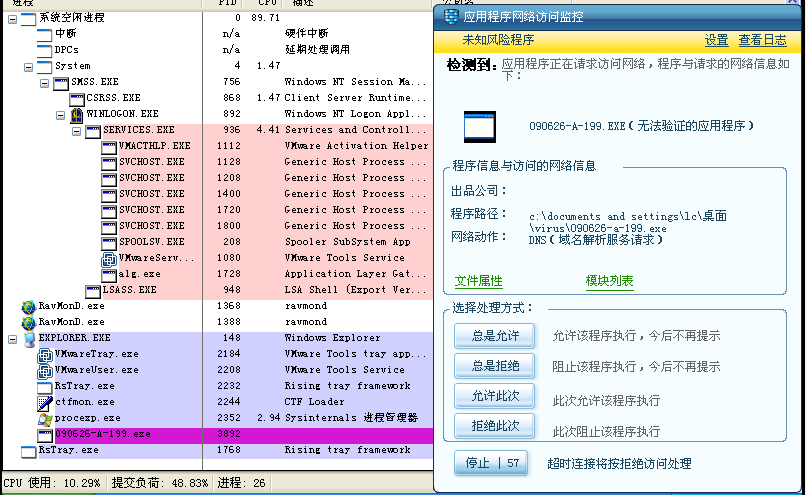Click the CPU value 89.71
Viewport: 807px width, 495px height.
click(x=266, y=17)
